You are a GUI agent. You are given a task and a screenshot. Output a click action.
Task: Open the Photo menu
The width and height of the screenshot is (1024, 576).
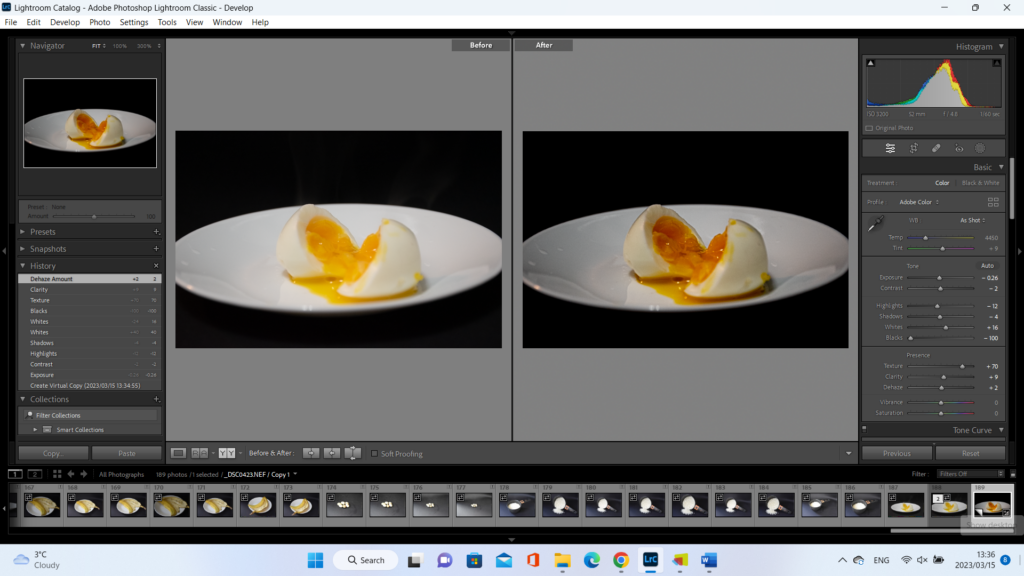click(100, 22)
